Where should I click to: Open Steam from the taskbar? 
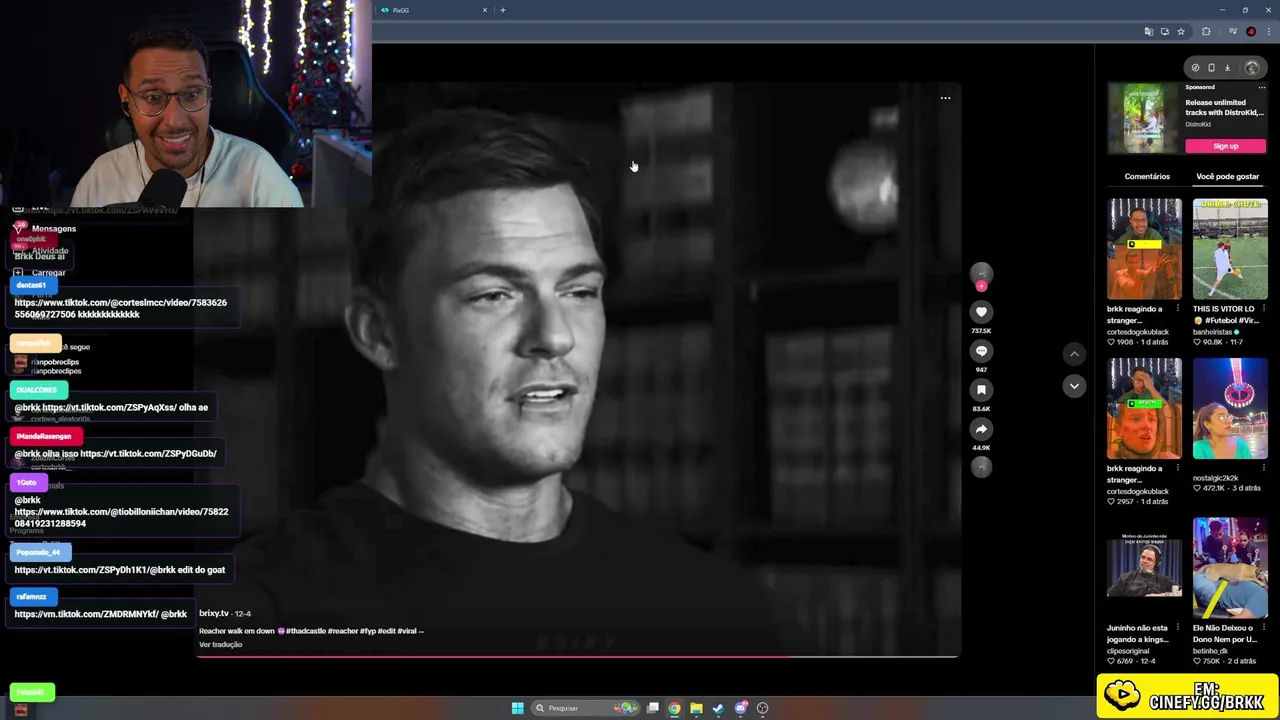point(719,708)
